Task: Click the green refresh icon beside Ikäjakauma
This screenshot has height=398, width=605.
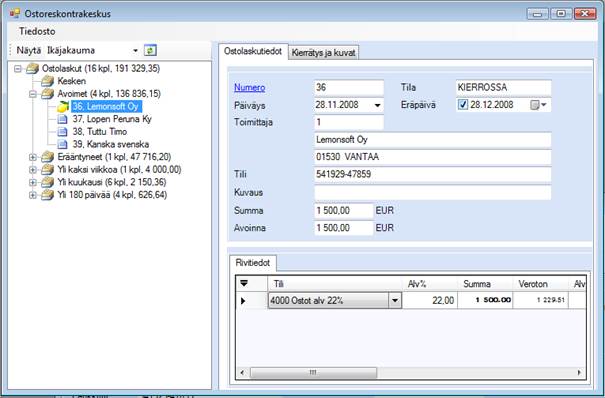Action: point(150,50)
